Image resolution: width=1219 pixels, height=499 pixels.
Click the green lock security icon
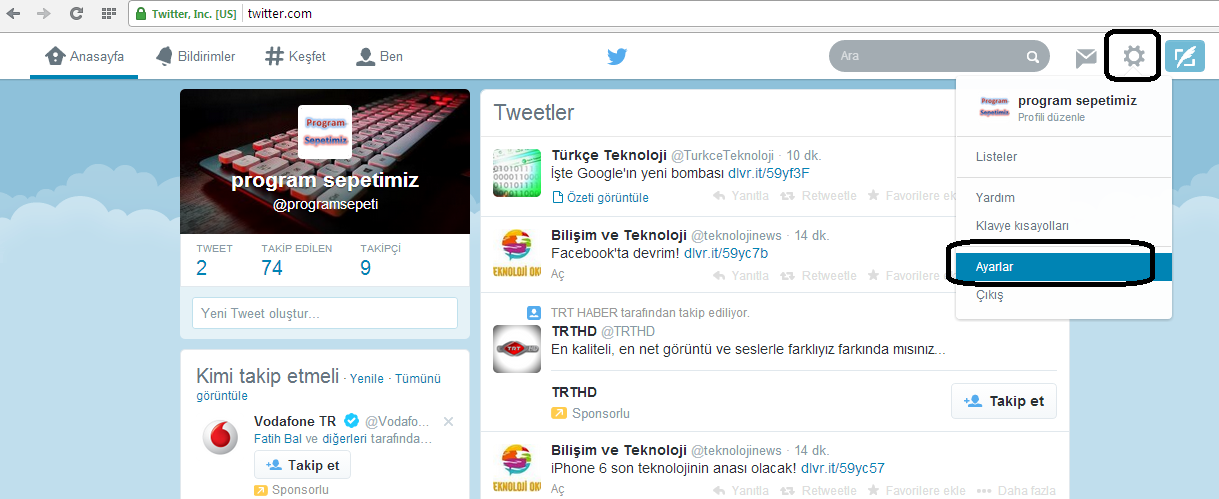pos(141,14)
